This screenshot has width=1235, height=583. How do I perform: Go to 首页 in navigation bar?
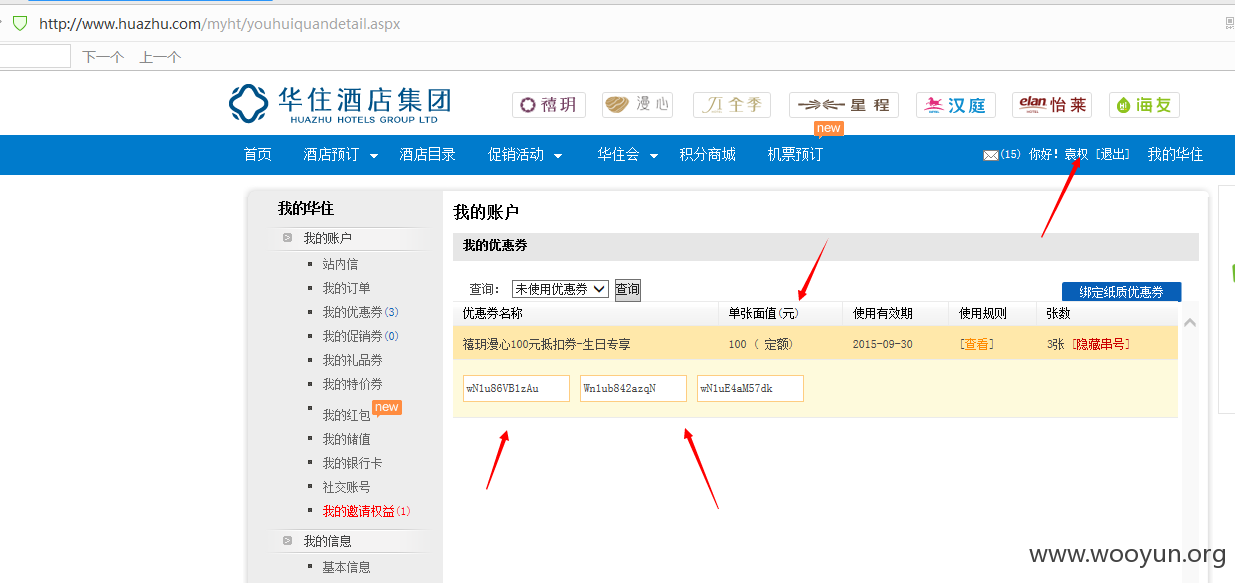tap(257, 155)
